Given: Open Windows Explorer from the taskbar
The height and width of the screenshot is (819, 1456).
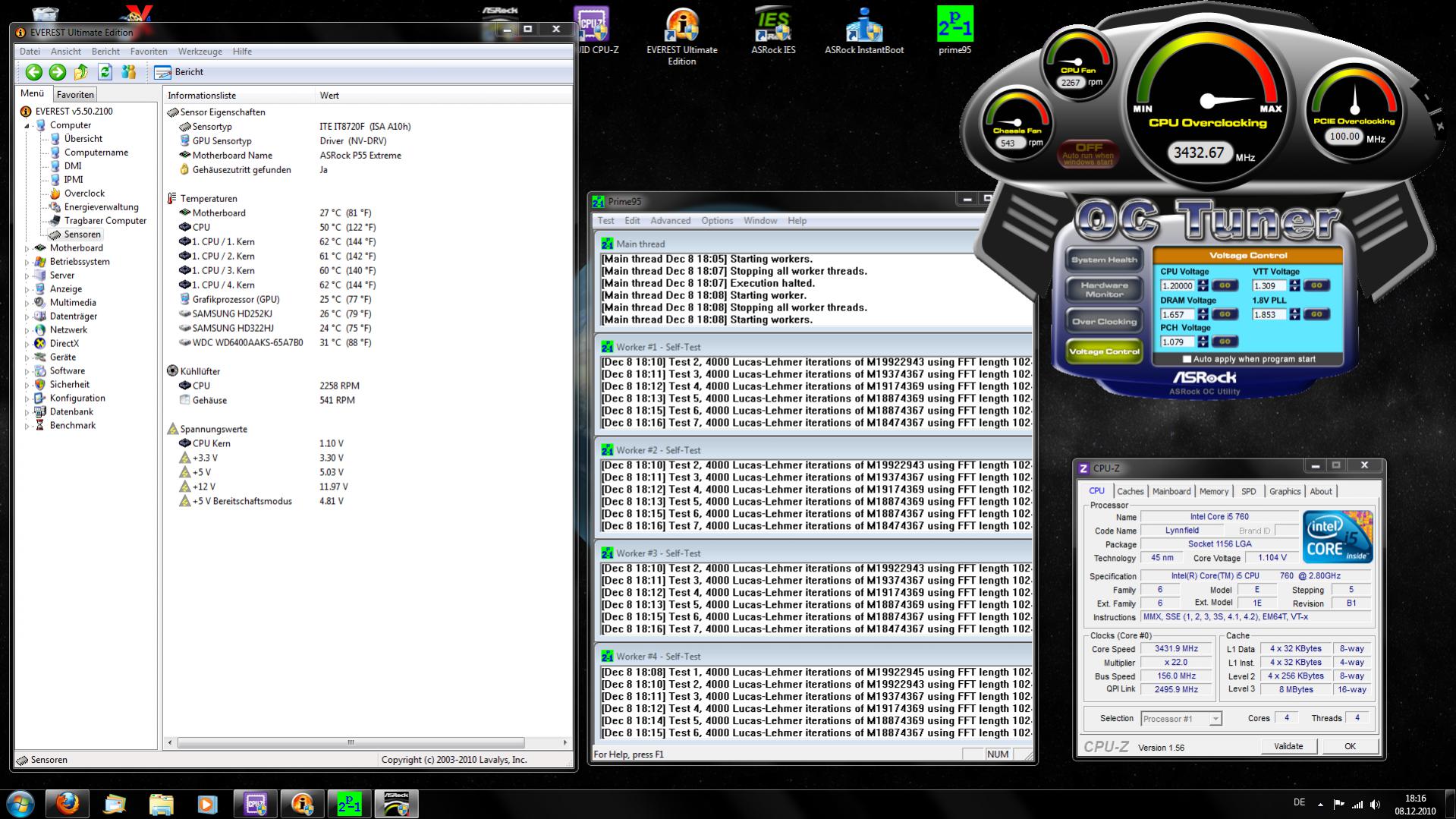Looking at the screenshot, I should 162,803.
